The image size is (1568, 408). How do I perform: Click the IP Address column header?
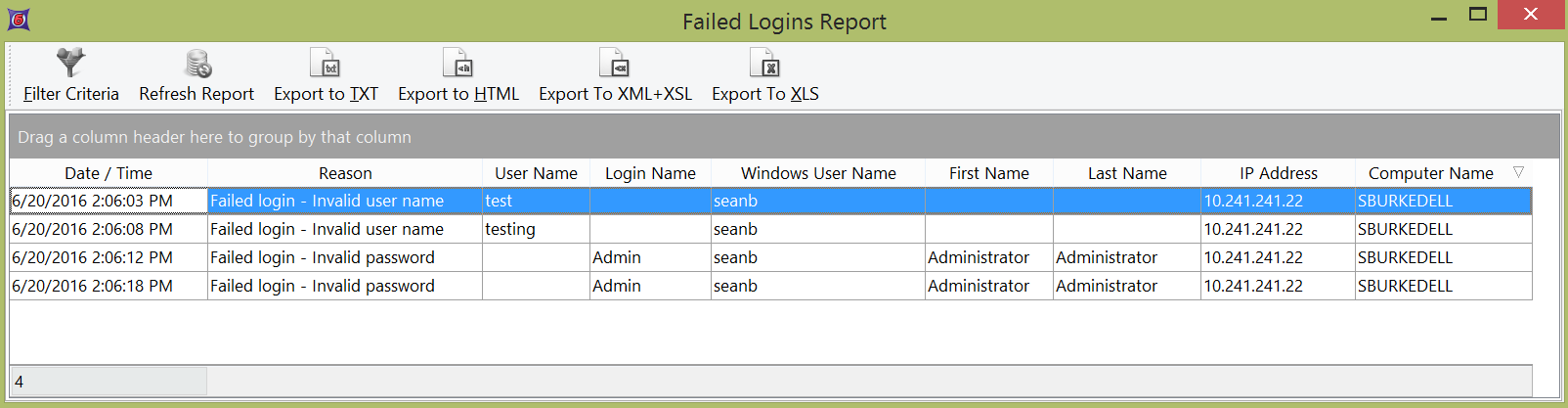click(1278, 173)
